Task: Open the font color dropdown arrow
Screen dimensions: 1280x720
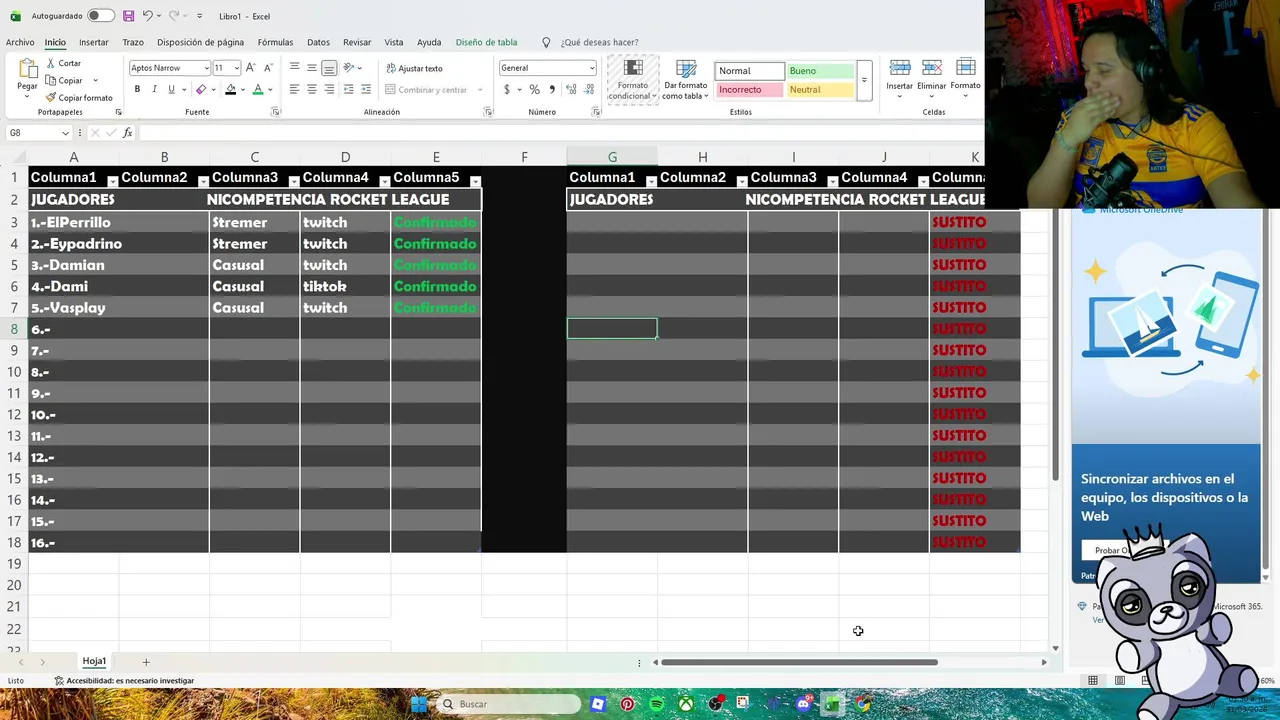Action: [269, 89]
